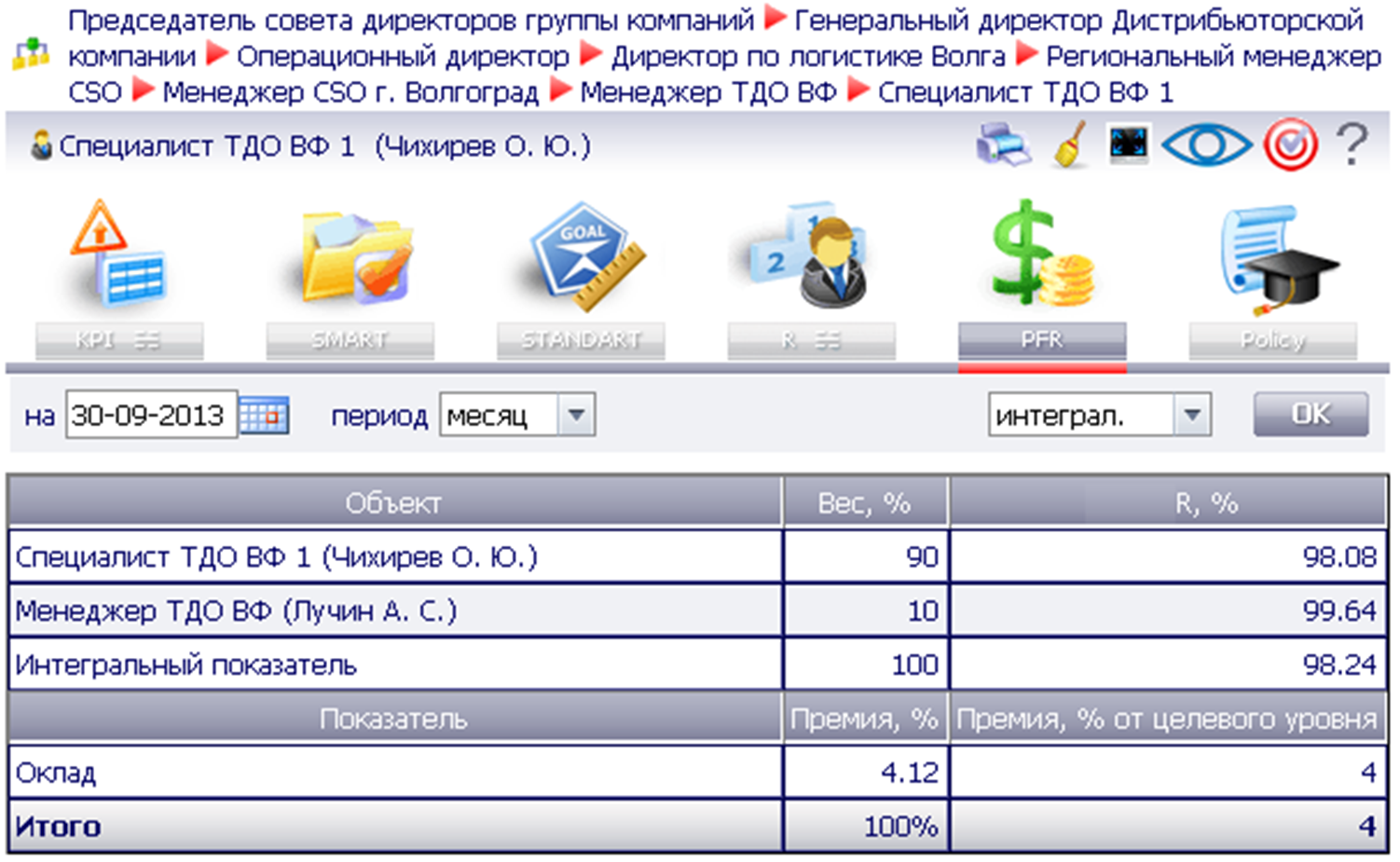
Task: Click the printer icon
Action: click(1003, 146)
